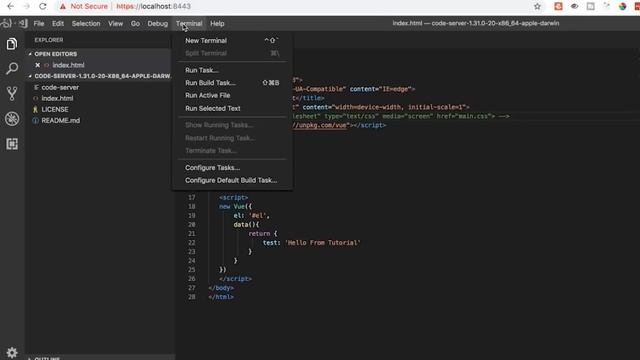Click the 'Hello From Tutorial' string in editor

(323, 243)
